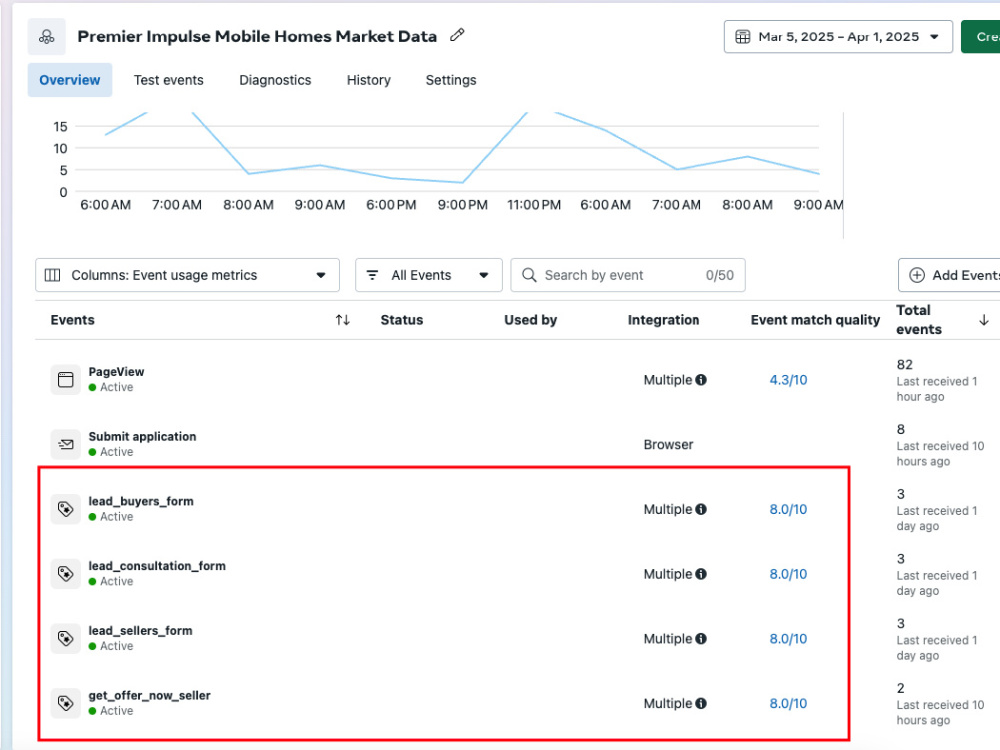Show info for PageView Multiple integration

[x=701, y=379]
